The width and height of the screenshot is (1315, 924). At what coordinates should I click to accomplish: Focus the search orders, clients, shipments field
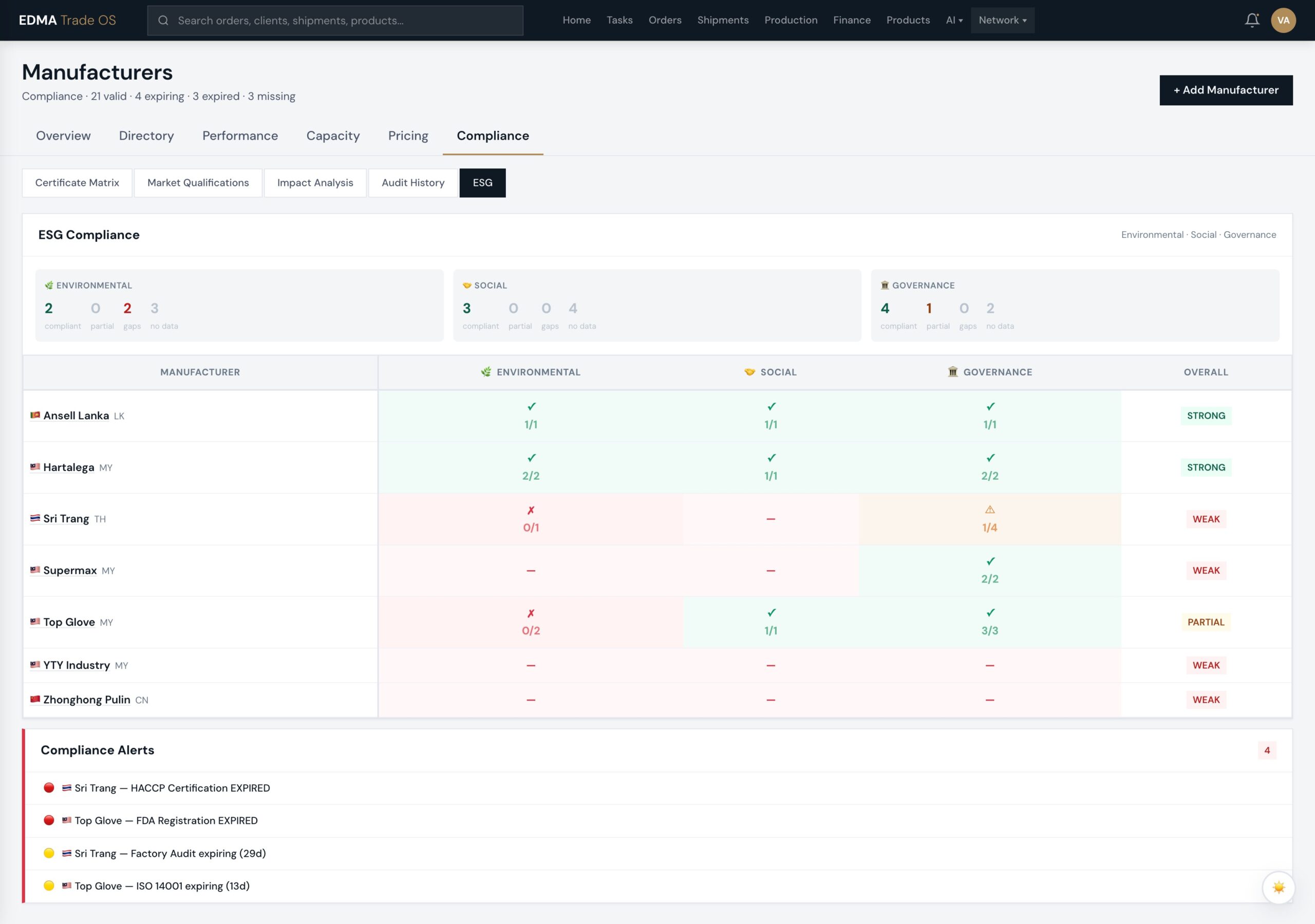point(335,21)
